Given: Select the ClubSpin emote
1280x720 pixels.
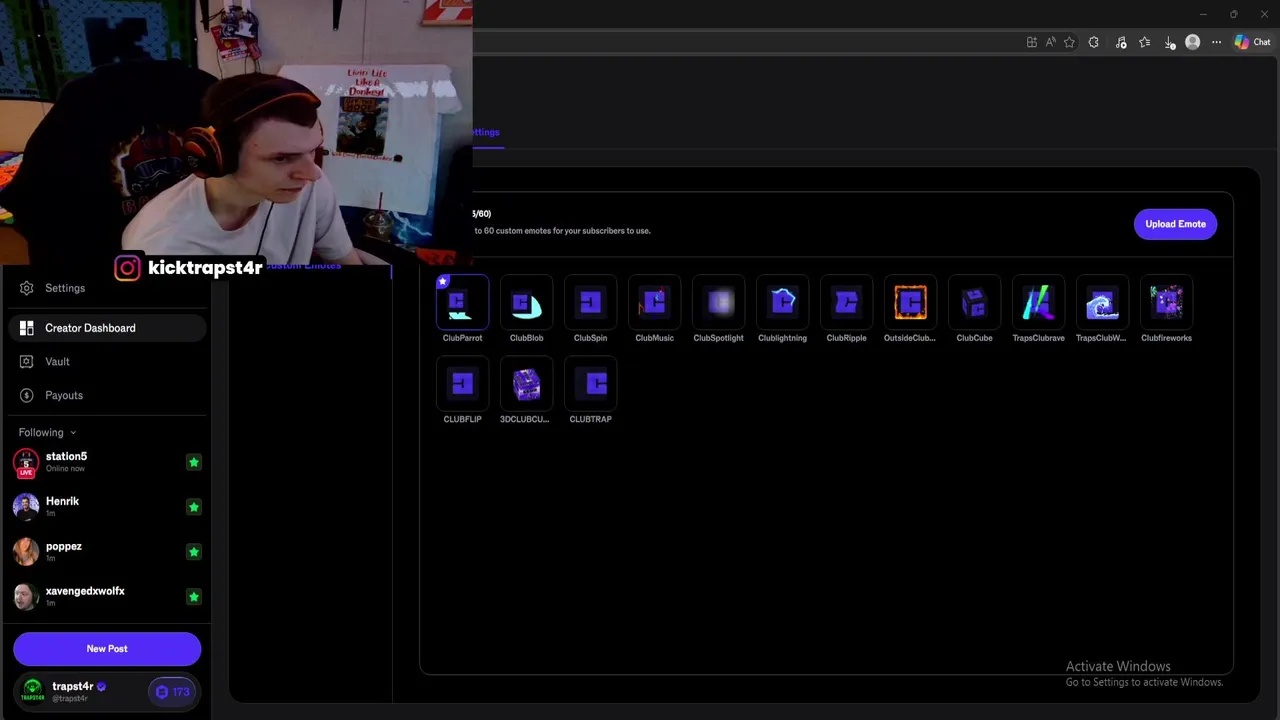Looking at the screenshot, I should (590, 303).
